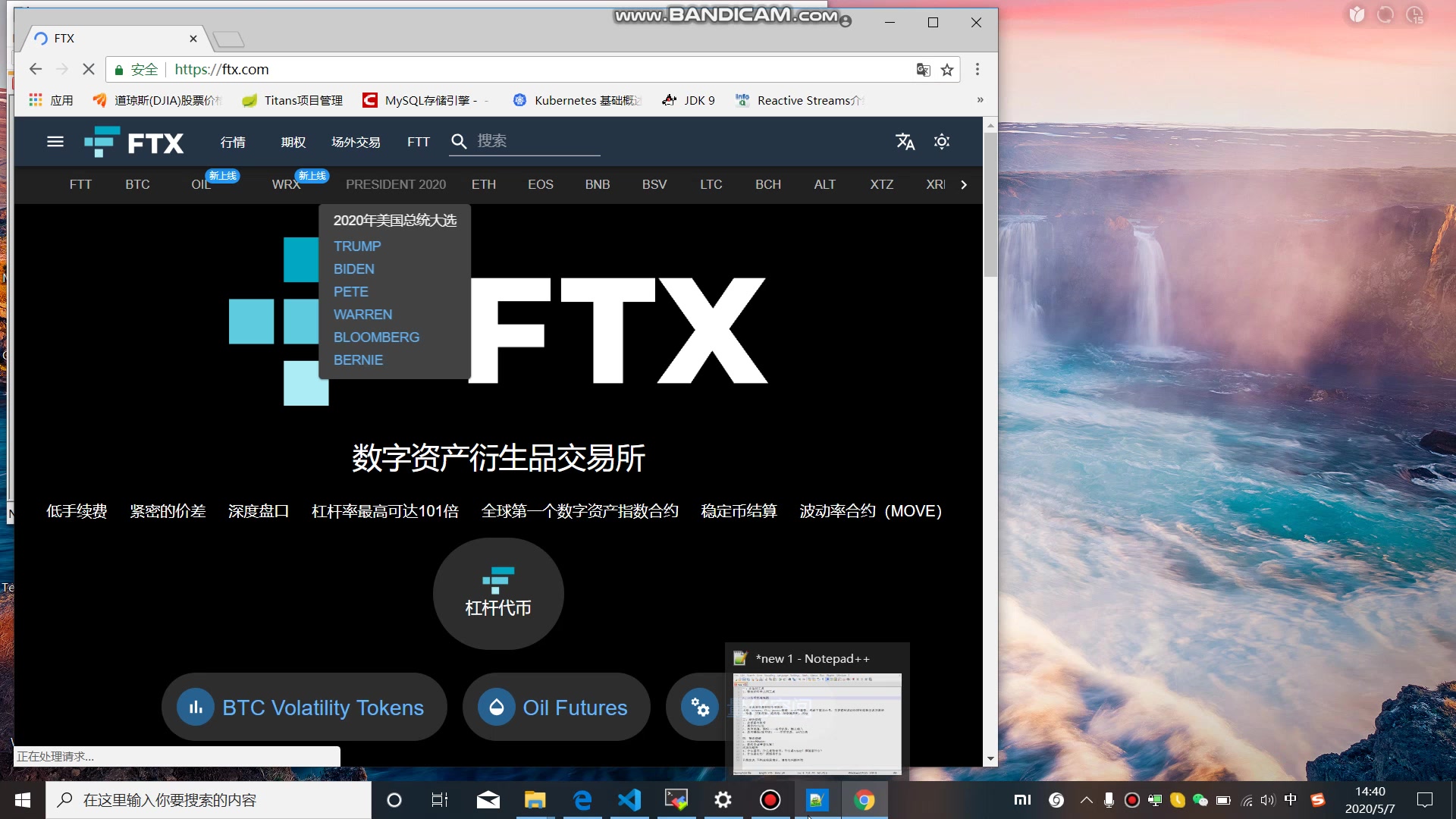
Task: Open Chrome three-dot menu
Action: 977,69
